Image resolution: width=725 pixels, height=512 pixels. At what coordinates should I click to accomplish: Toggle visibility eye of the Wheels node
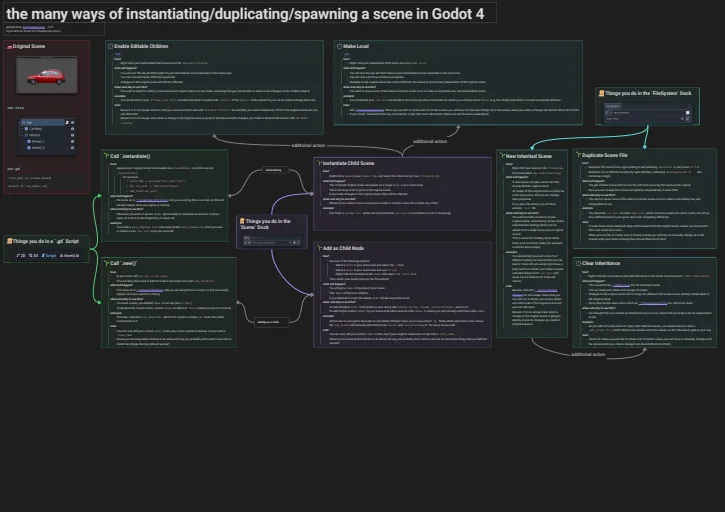pos(72,135)
